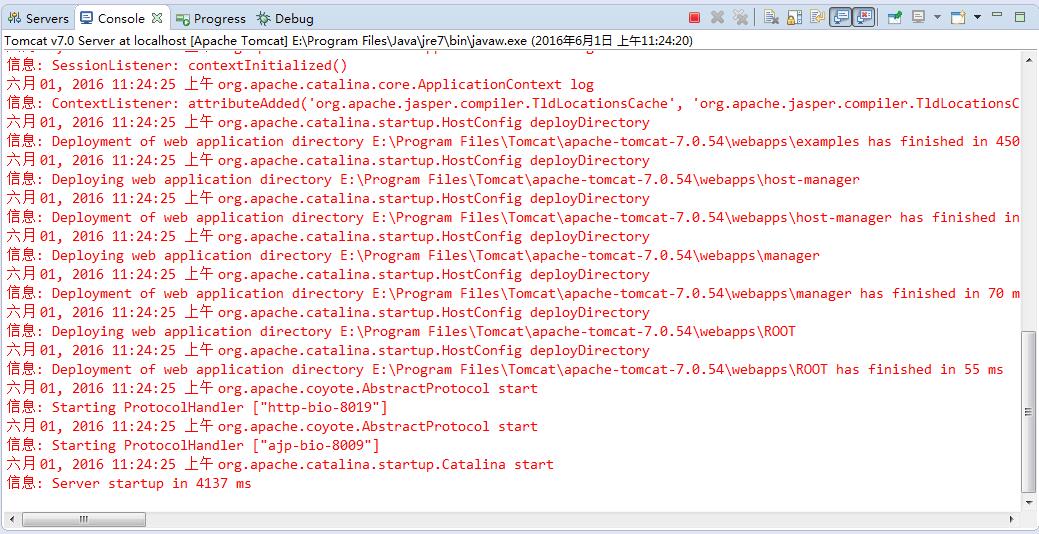The height and width of the screenshot is (534, 1039).
Task: Click the 'webapps\manager has finished in 70' line
Action: [x=512, y=293]
